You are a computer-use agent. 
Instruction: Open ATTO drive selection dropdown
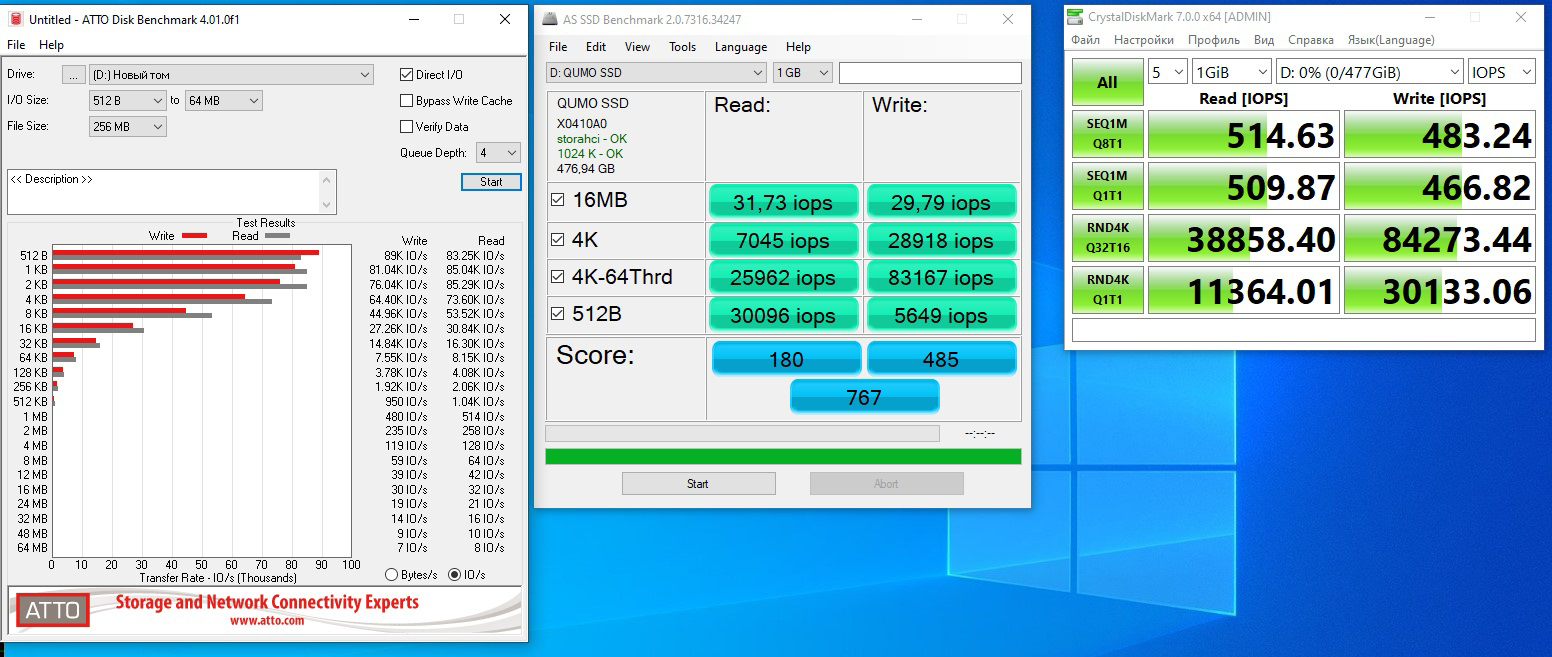(x=231, y=74)
